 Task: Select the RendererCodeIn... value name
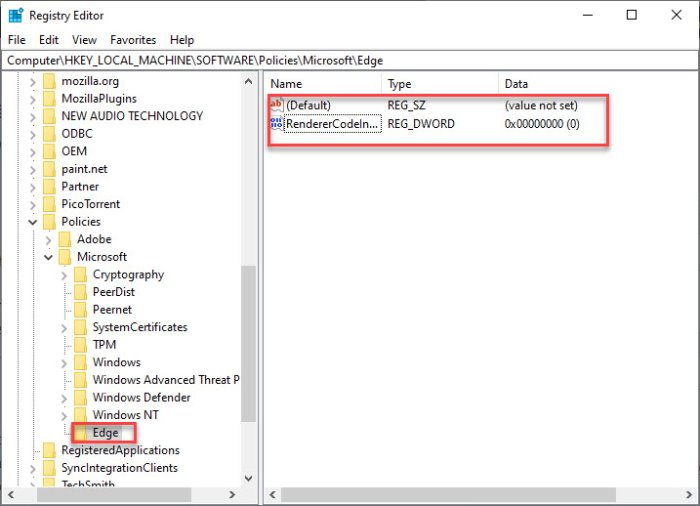(332, 124)
